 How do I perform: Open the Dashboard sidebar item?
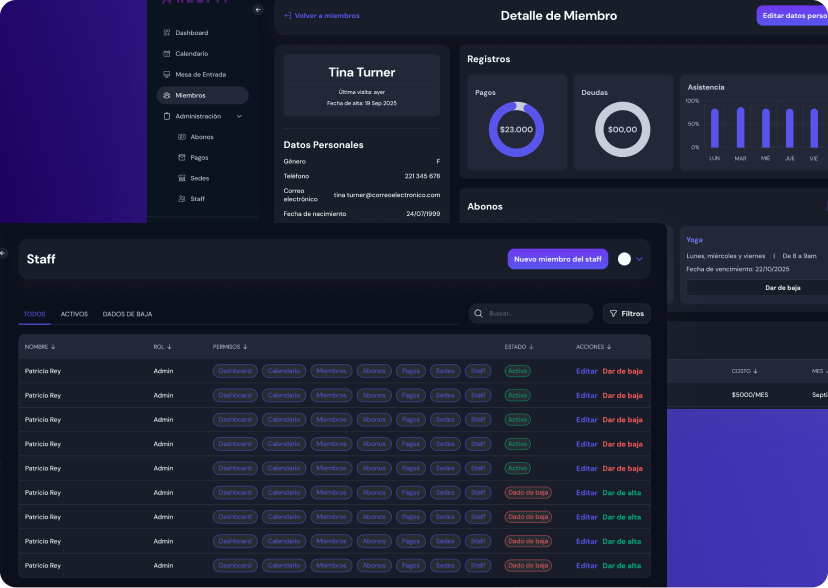click(191, 33)
